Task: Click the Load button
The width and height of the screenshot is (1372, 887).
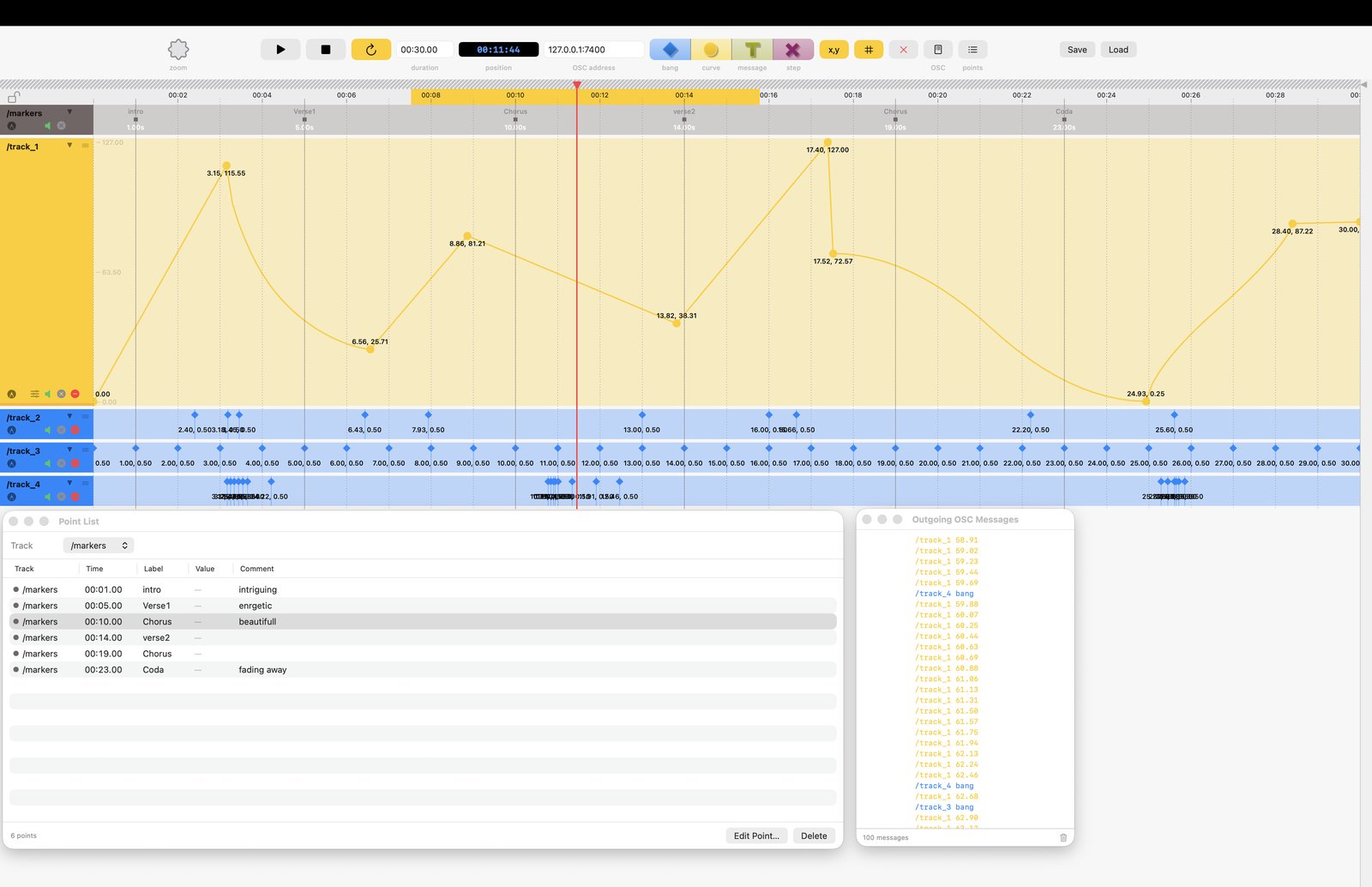Action: tap(1118, 50)
